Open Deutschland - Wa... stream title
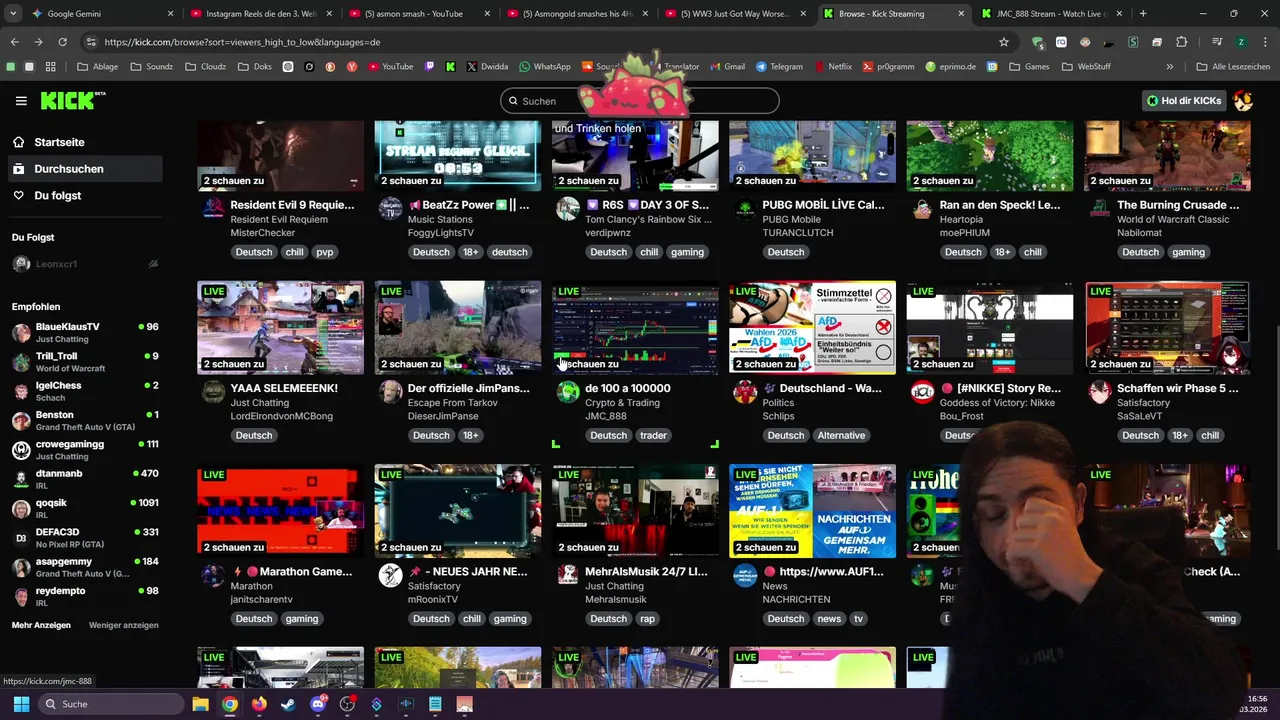The height and width of the screenshot is (720, 1280). (823, 388)
